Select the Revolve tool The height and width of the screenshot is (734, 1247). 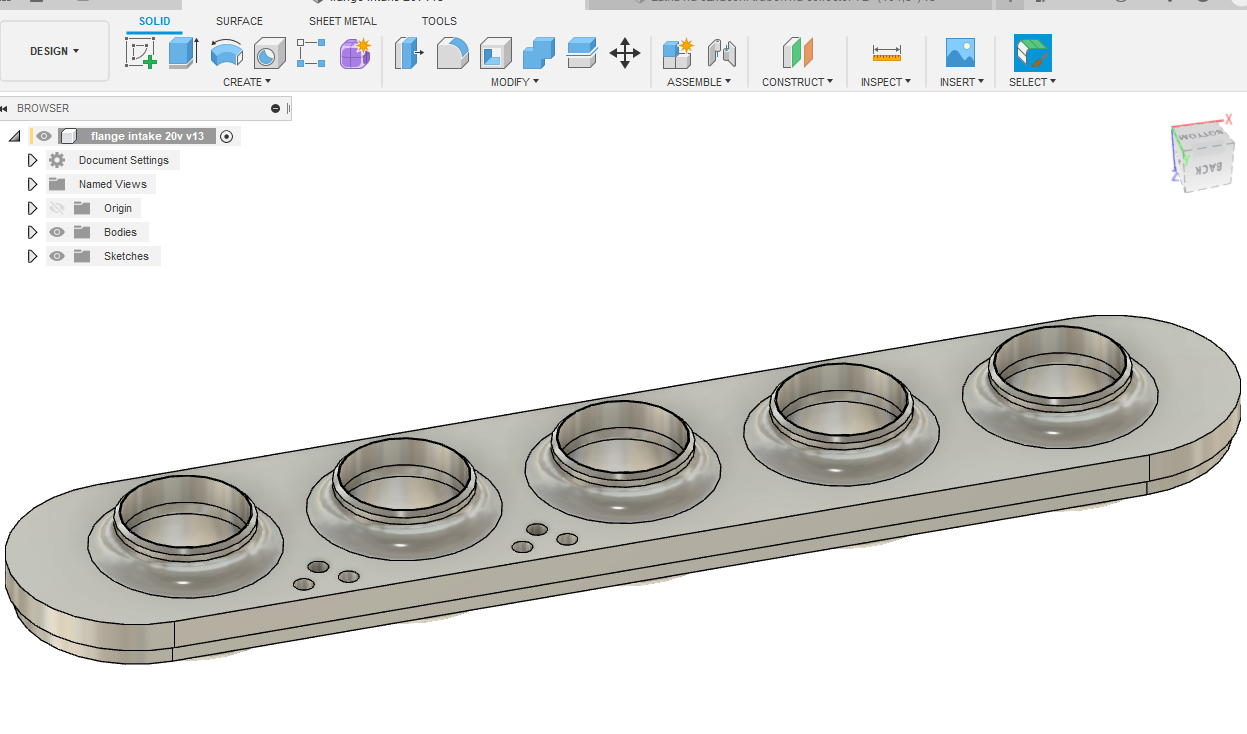click(x=227, y=52)
